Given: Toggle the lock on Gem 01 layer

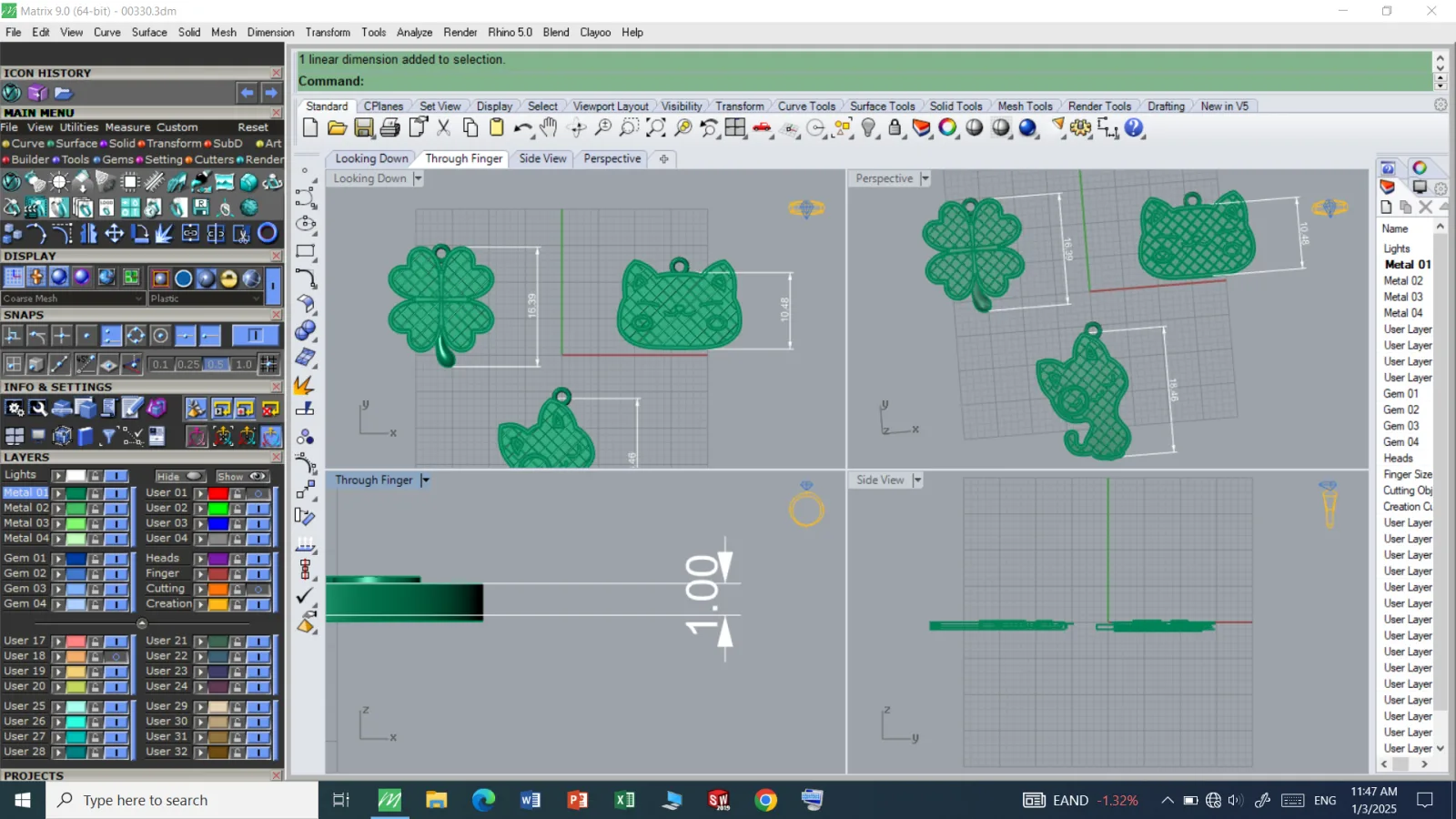Looking at the screenshot, I should click(95, 559).
